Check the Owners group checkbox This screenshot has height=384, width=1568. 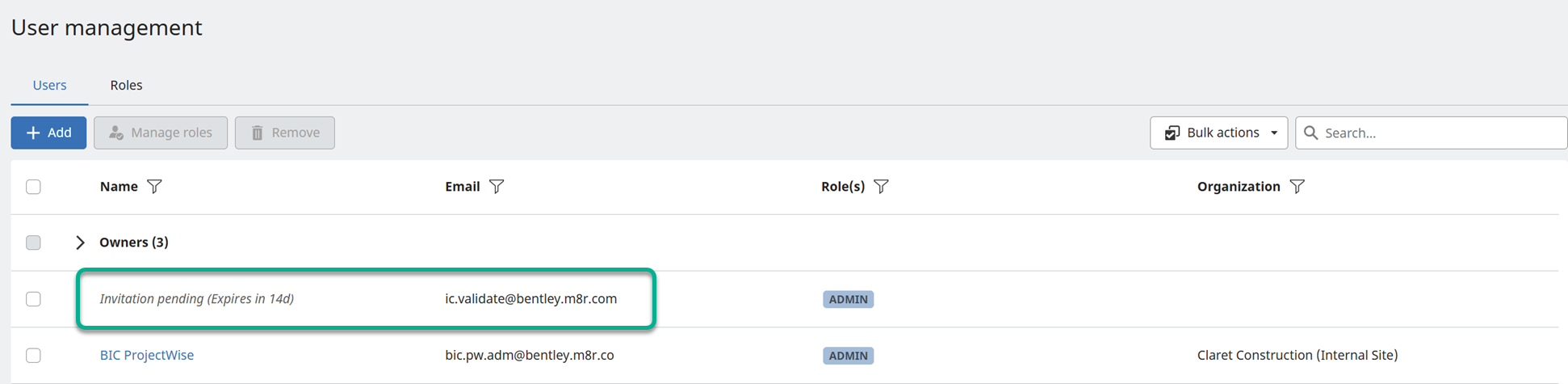coord(33,243)
